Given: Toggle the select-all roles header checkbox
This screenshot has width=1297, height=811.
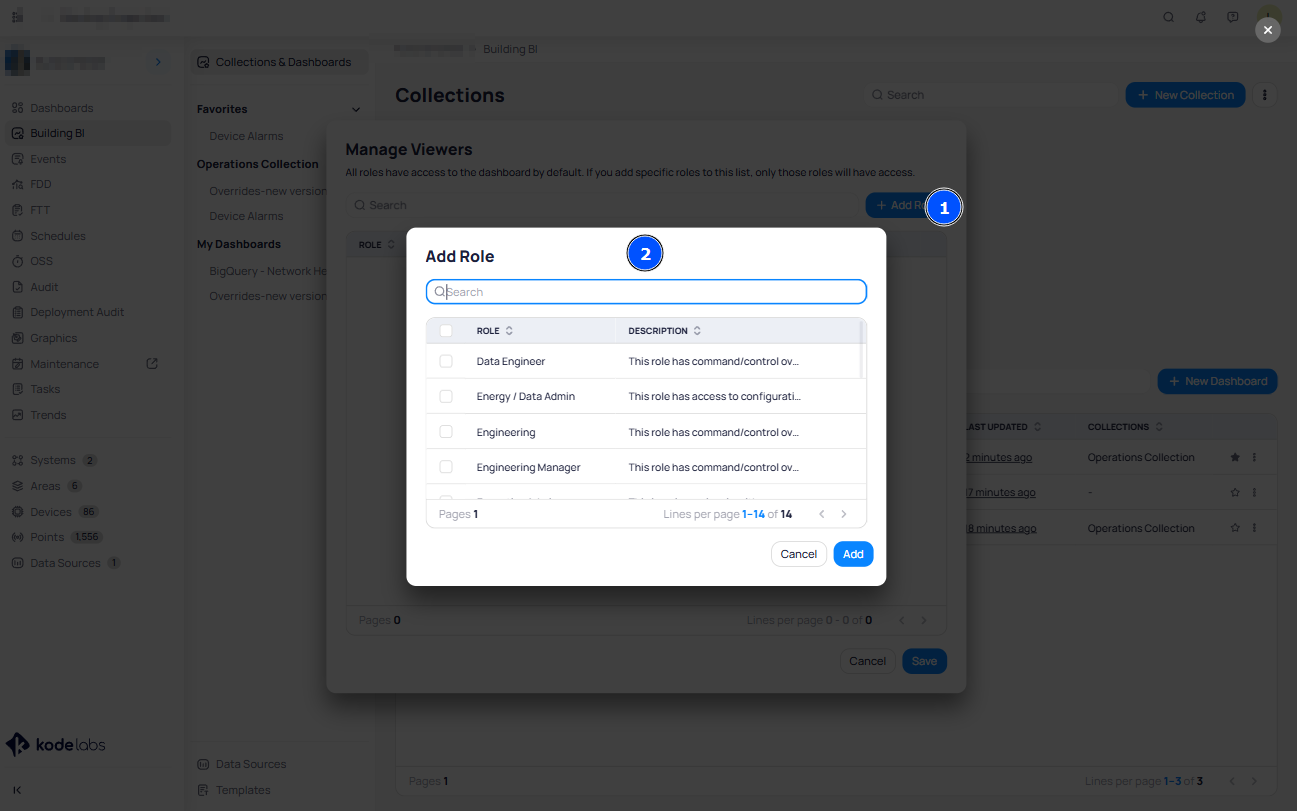Looking at the screenshot, I should pyautogui.click(x=446, y=331).
